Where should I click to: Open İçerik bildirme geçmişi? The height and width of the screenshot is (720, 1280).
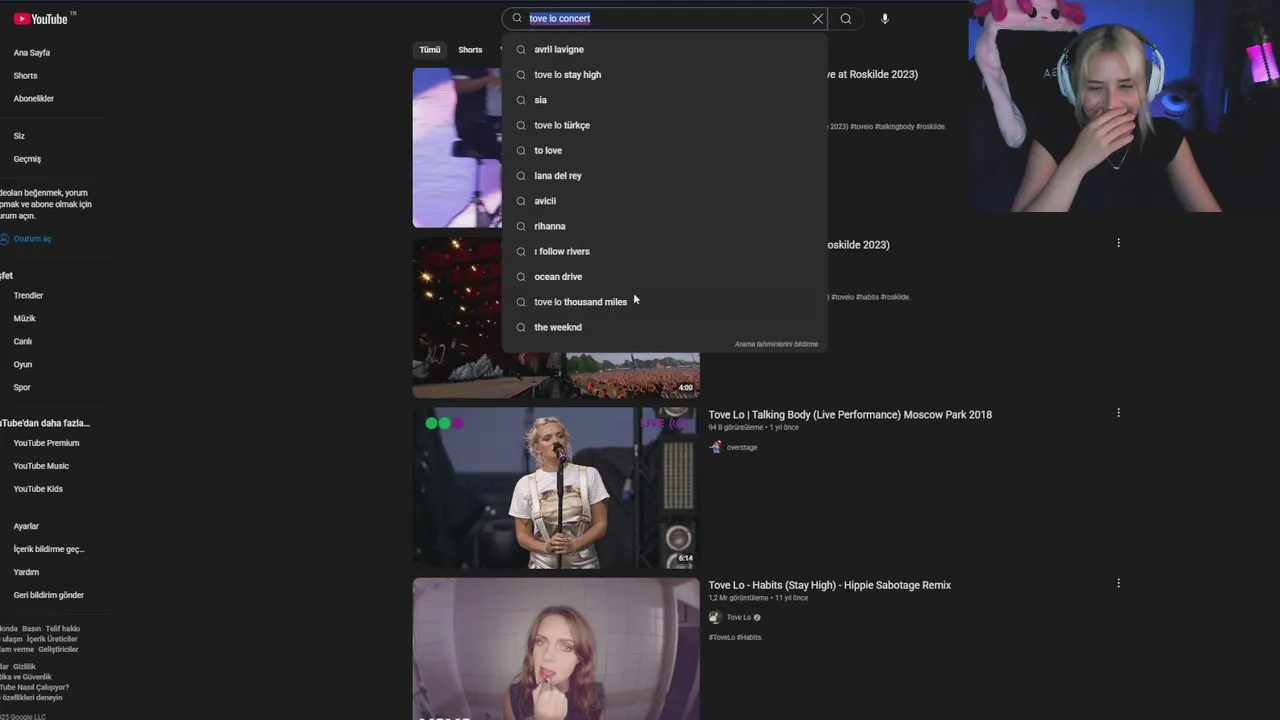point(49,550)
